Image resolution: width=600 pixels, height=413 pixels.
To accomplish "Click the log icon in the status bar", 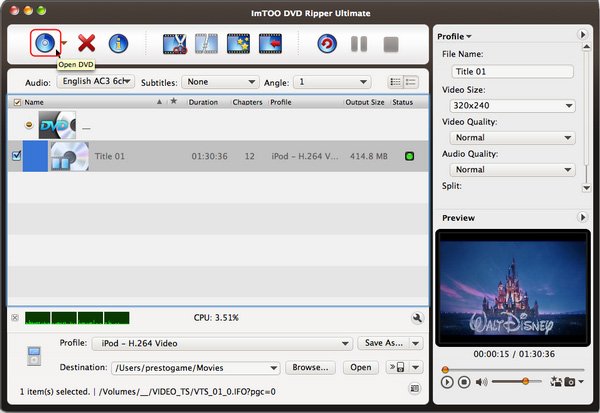I will click(x=414, y=389).
